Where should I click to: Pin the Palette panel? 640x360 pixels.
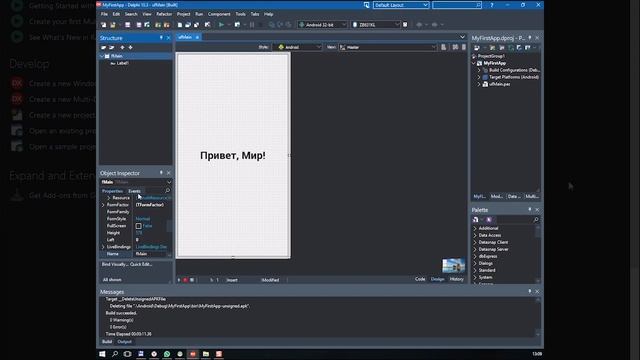(x=530, y=209)
